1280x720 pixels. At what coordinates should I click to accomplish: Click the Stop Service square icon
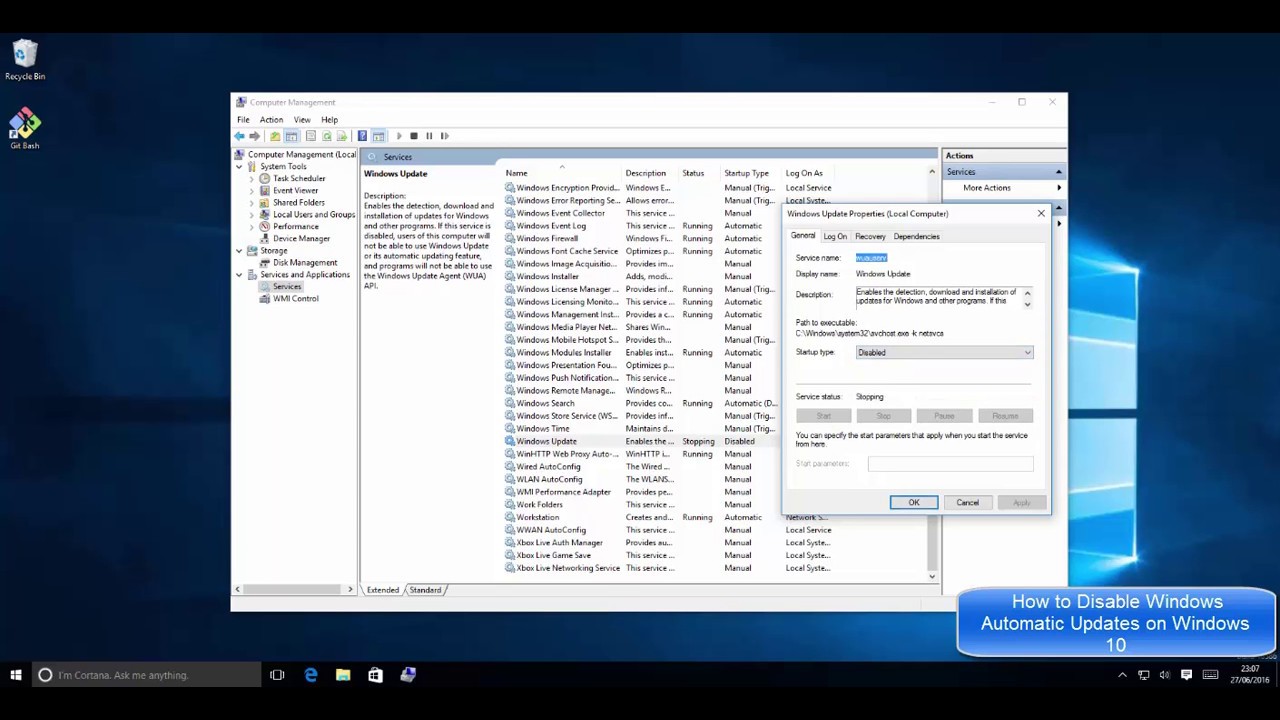[414, 136]
